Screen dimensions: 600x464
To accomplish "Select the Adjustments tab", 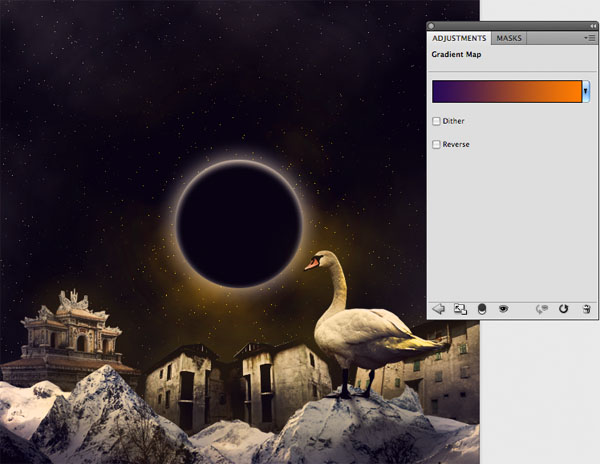I will pos(459,38).
